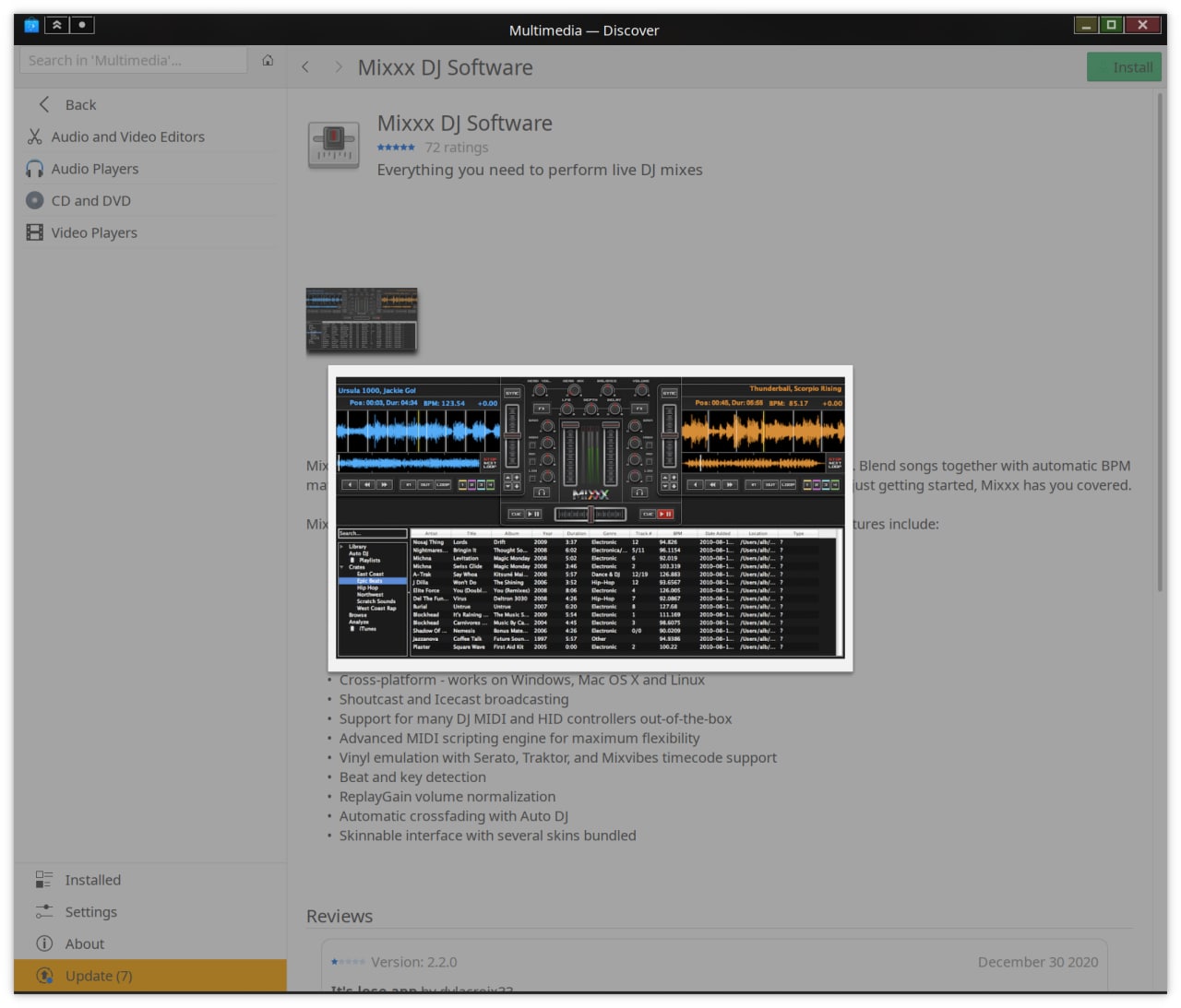Click the Reviews heading
Screen dimensions: 1181x1008
point(340,916)
